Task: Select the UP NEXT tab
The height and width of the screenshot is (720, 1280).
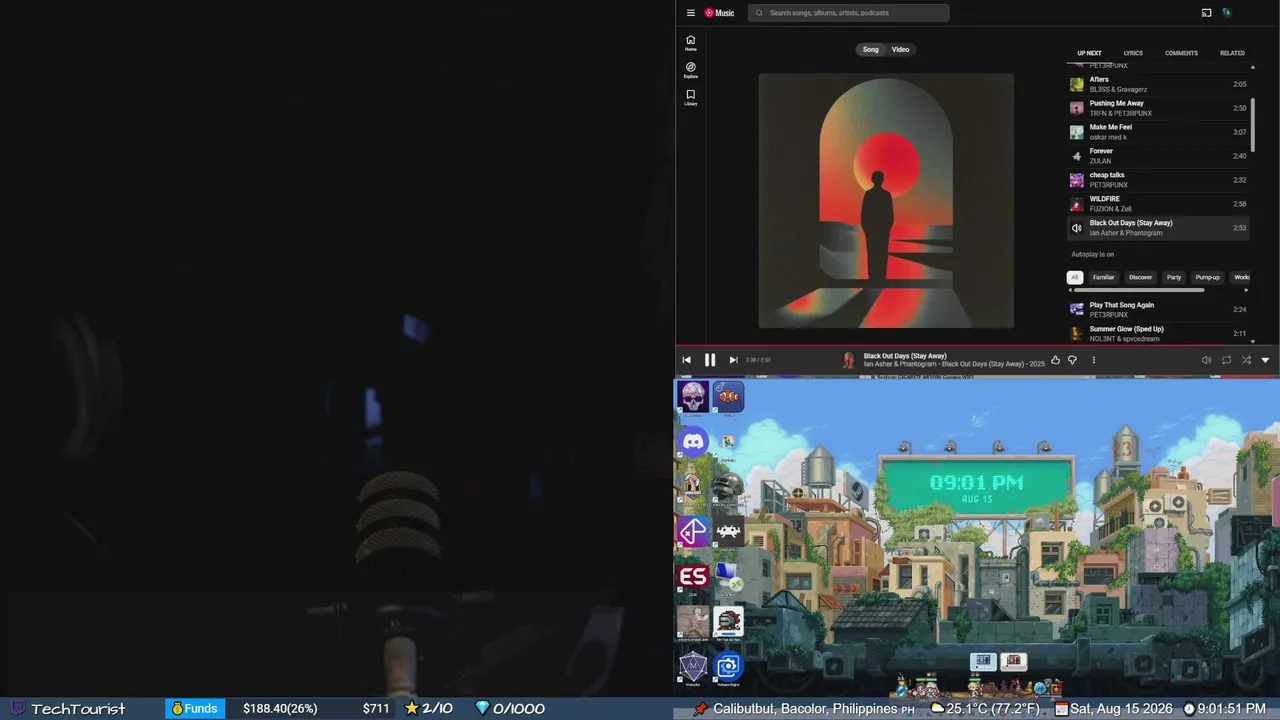Action: pos(1089,53)
